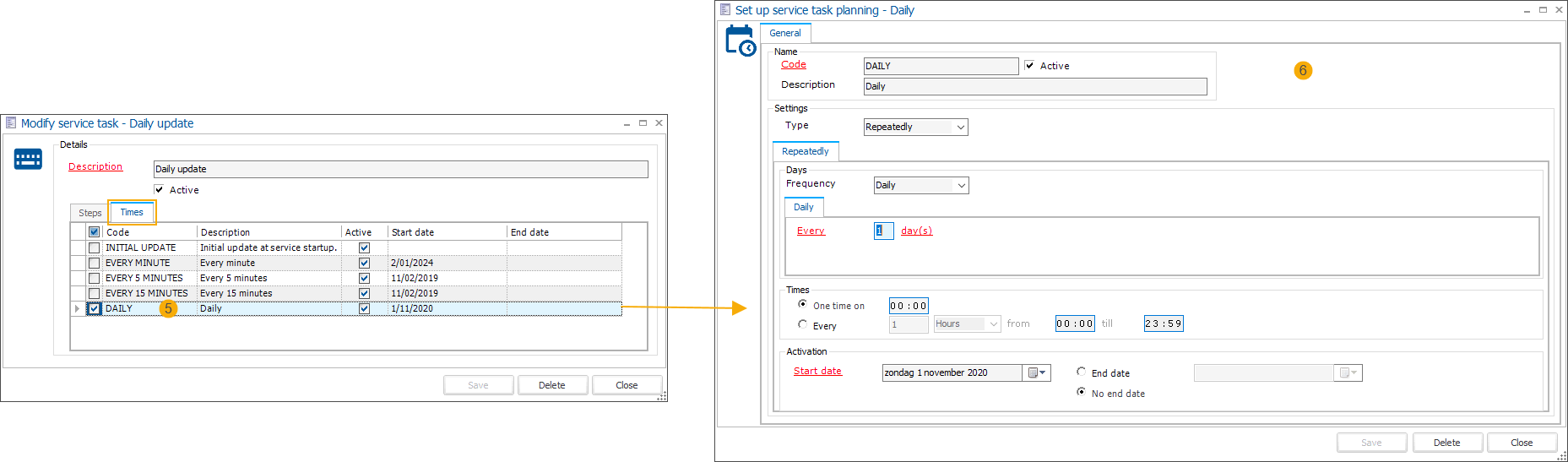The height and width of the screenshot is (462, 1568).
Task: Select the EVERY MINUTE row checkbox
Action: (x=95, y=263)
